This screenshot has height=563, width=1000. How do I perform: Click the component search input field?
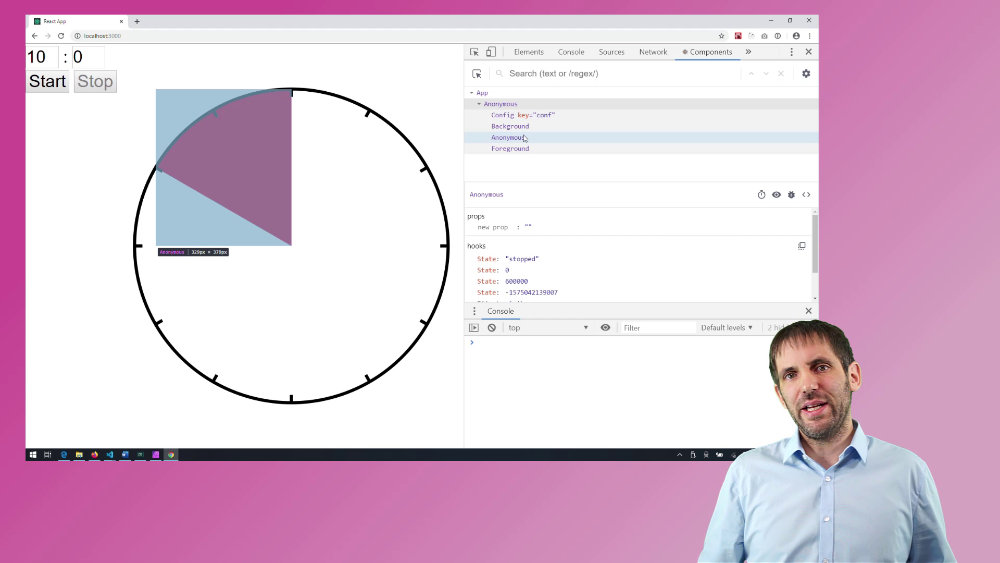[x=620, y=73]
